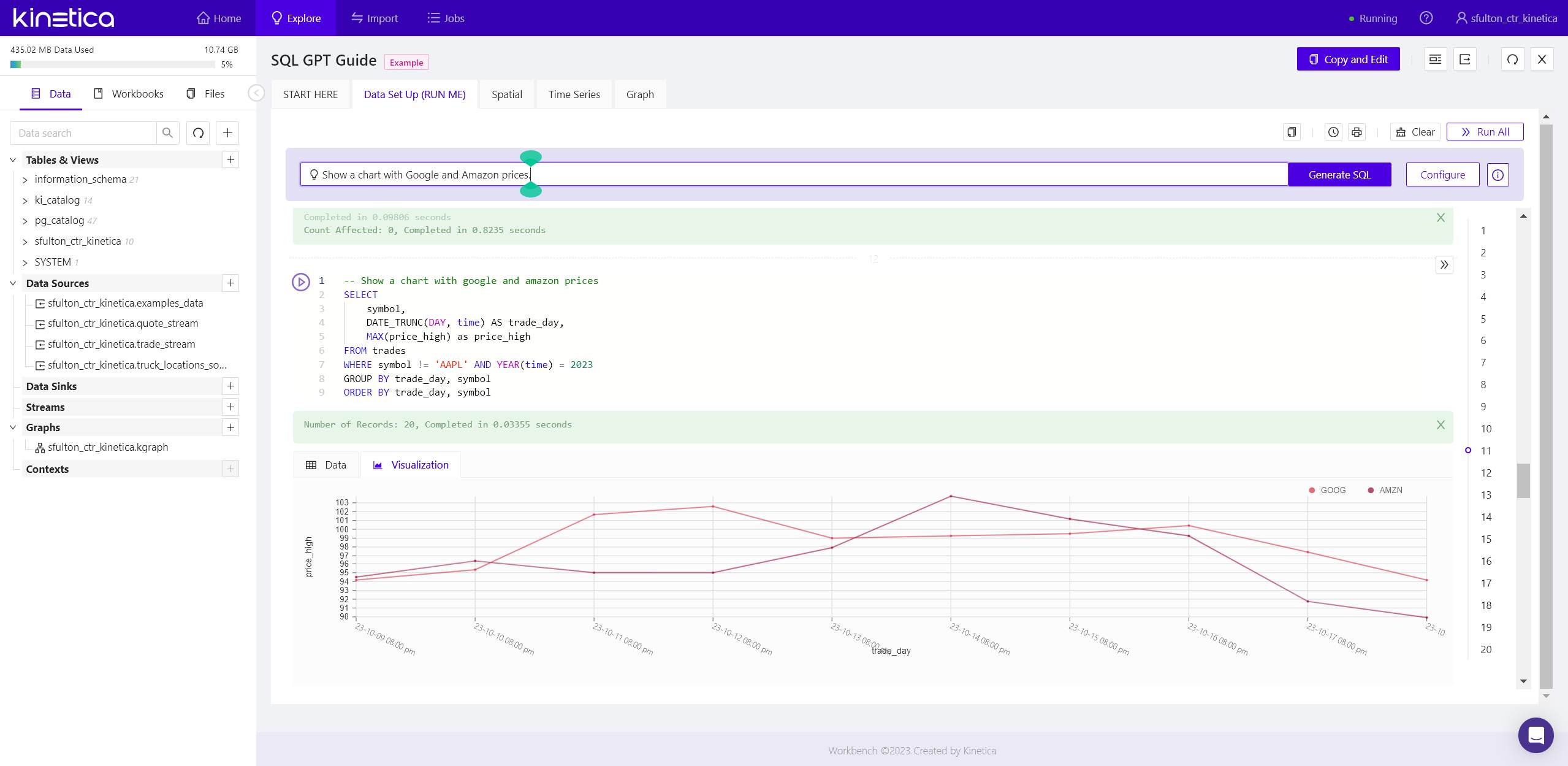Add a new table with Tables & Views plus
The image size is (1568, 766).
click(230, 160)
